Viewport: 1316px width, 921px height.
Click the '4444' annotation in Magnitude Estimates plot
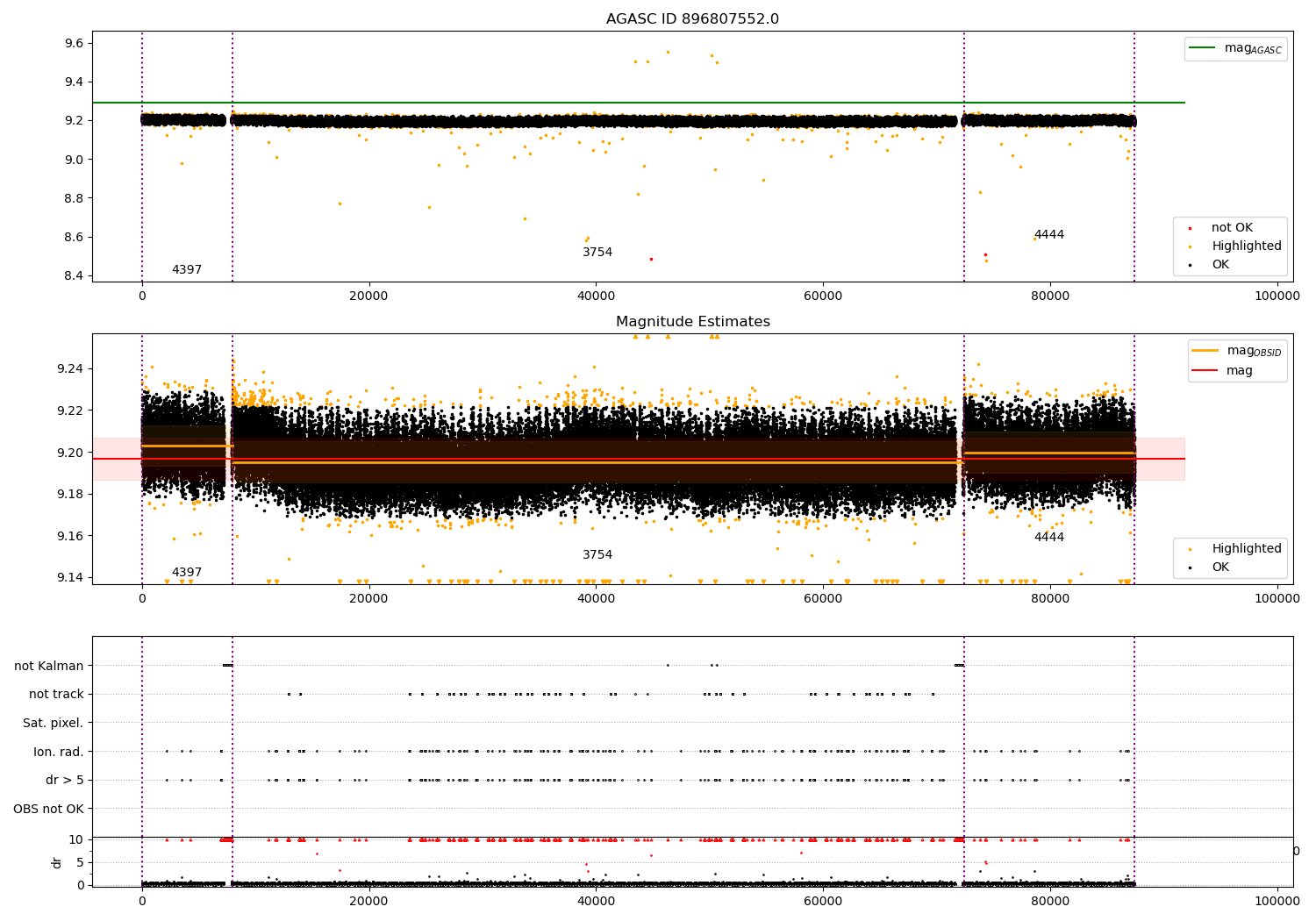[x=1049, y=538]
